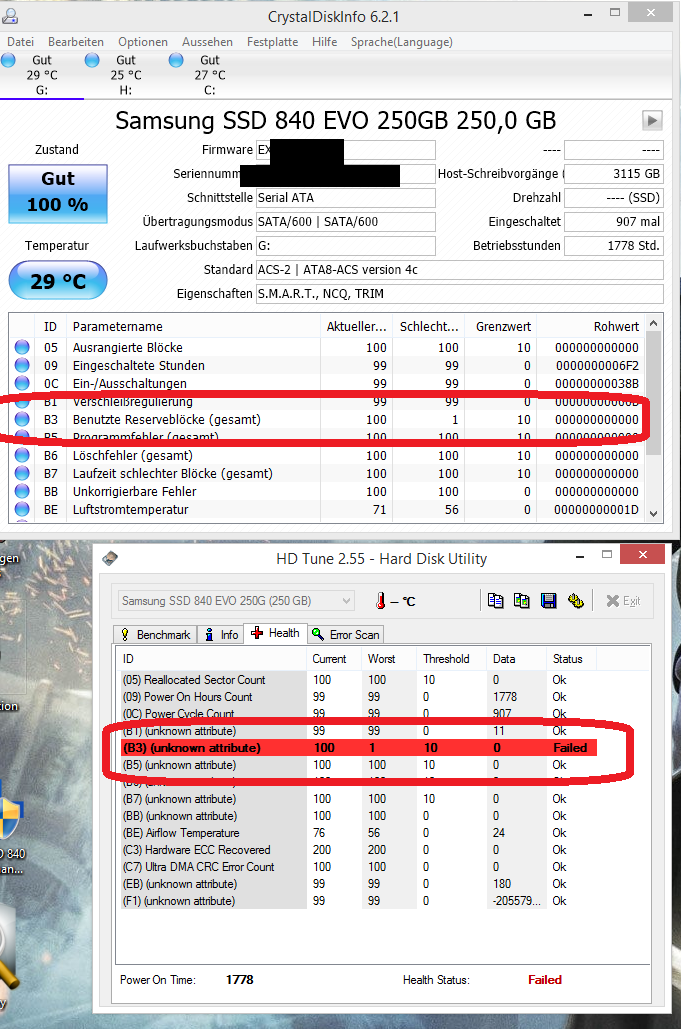Switch to the Error Scan tab
Screen dimensions: 681x1029
(x=346, y=635)
